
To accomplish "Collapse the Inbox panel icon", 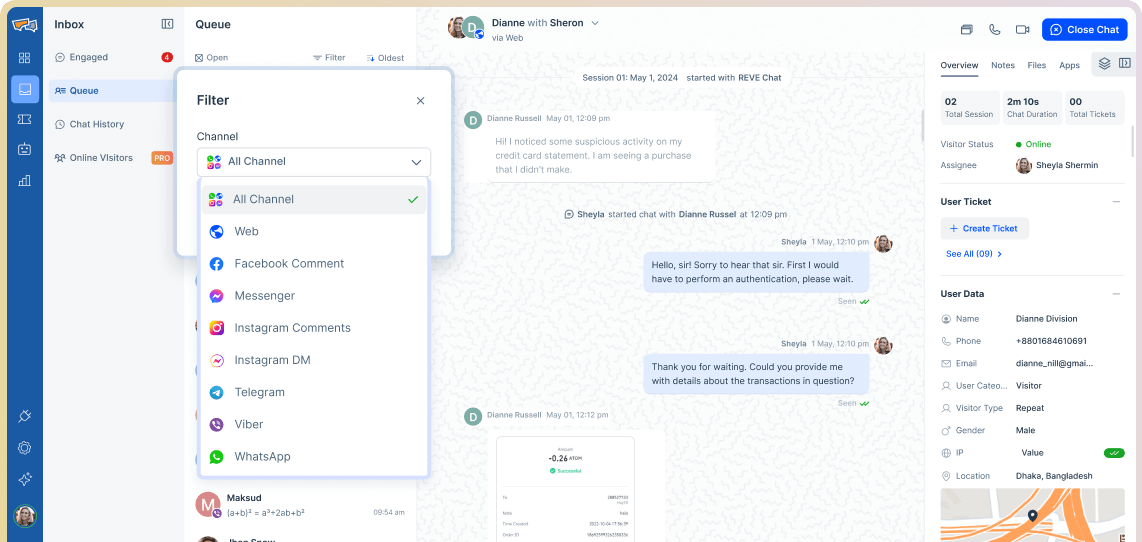I will 168,24.
